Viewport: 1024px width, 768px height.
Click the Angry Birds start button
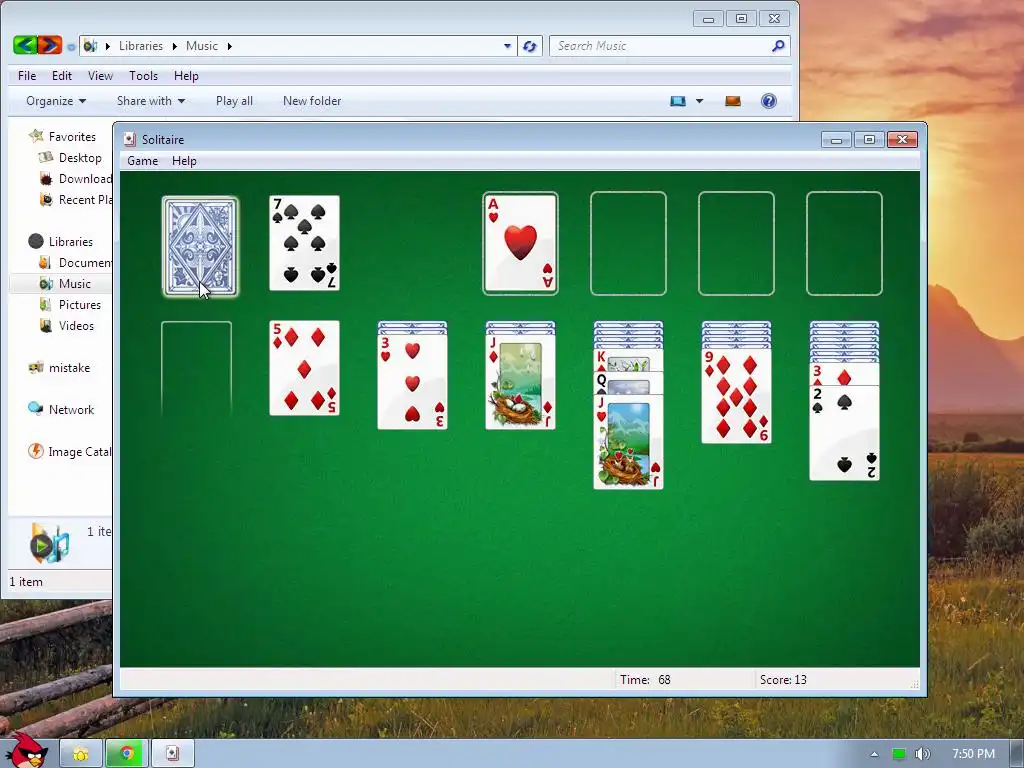[26, 752]
